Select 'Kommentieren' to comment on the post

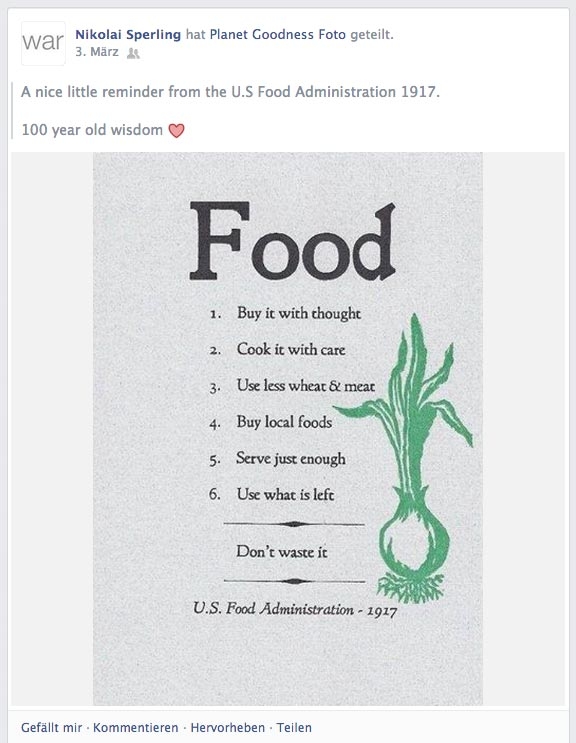[x=135, y=727]
